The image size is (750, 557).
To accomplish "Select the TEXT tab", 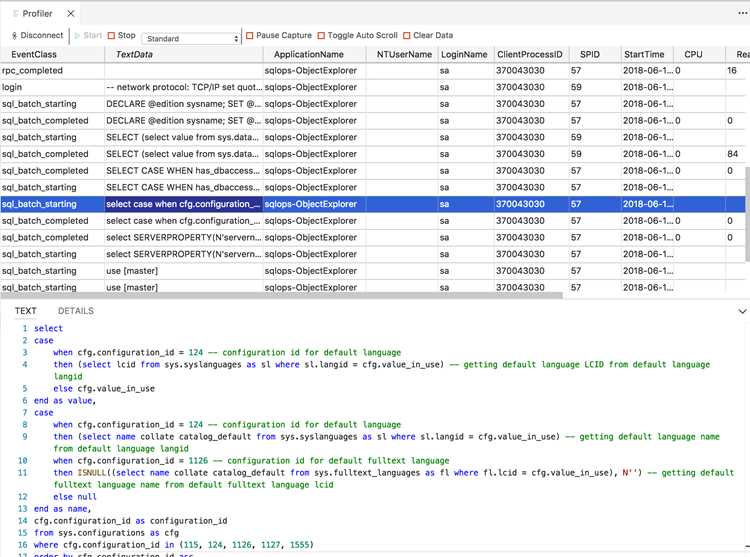I will point(25,311).
